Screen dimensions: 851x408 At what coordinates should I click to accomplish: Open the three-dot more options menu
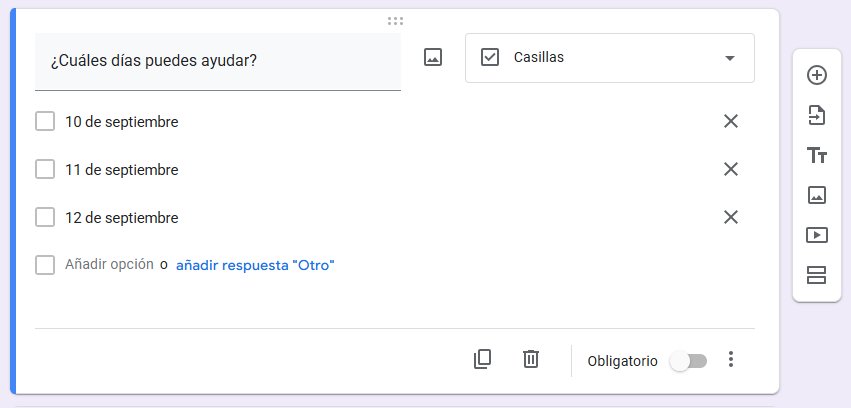point(731,360)
